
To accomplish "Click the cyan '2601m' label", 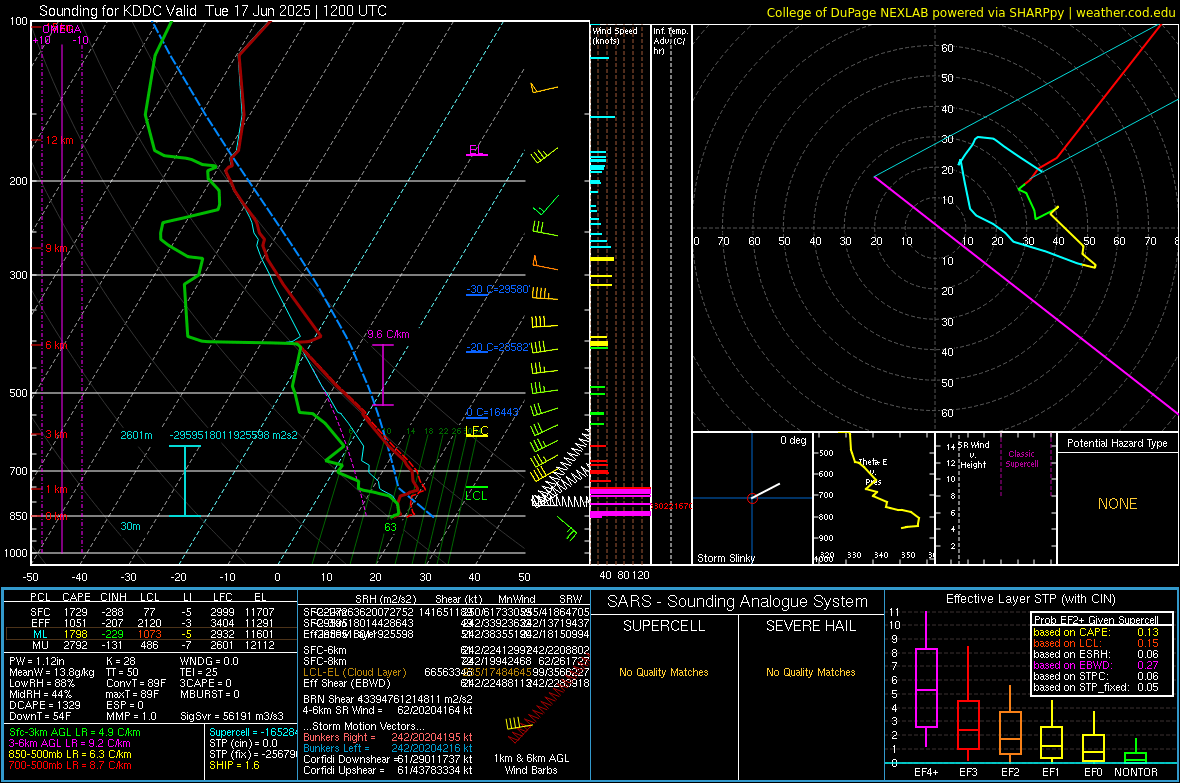I will pos(136,435).
